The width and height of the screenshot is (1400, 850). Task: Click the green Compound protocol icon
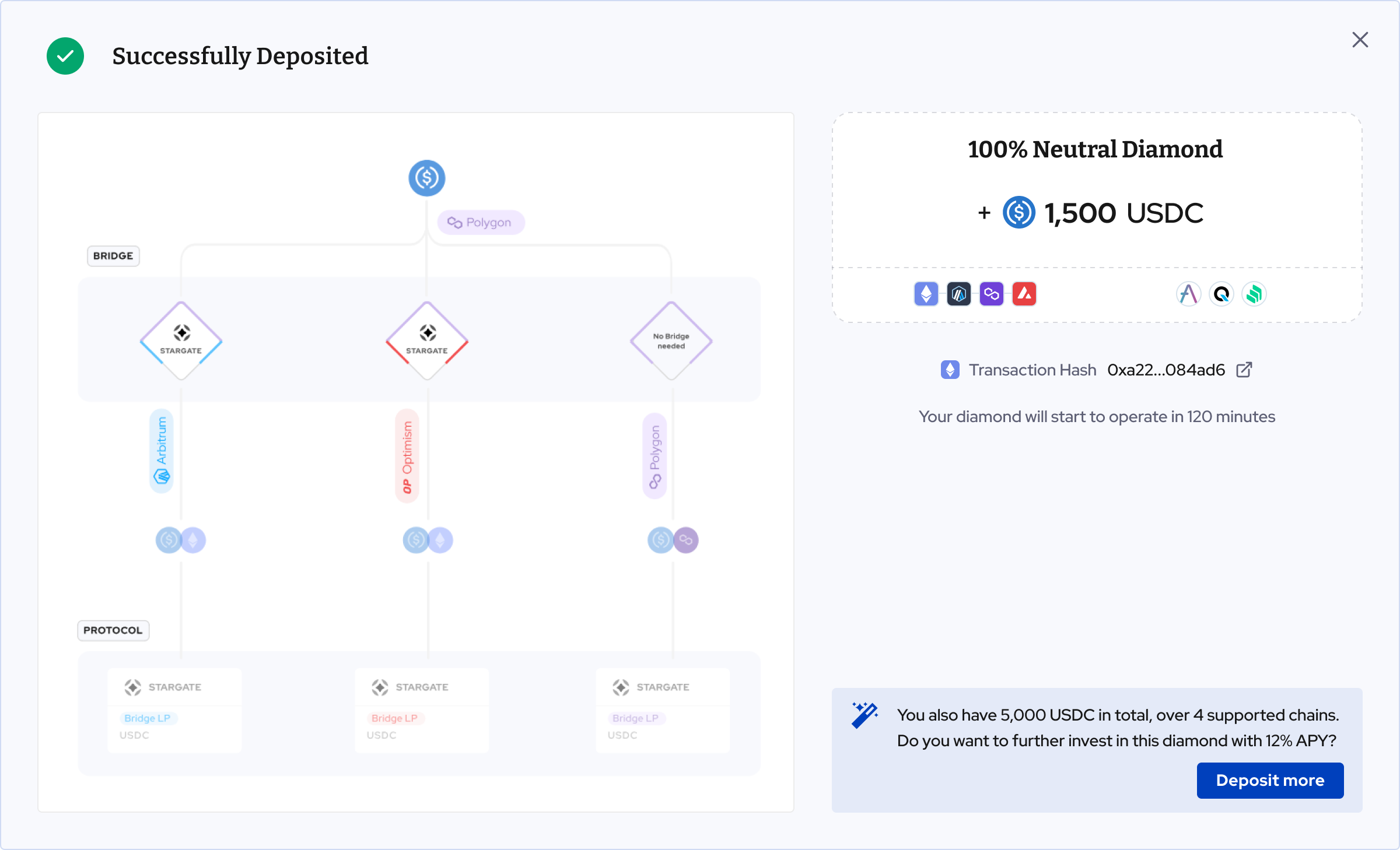point(1254,294)
